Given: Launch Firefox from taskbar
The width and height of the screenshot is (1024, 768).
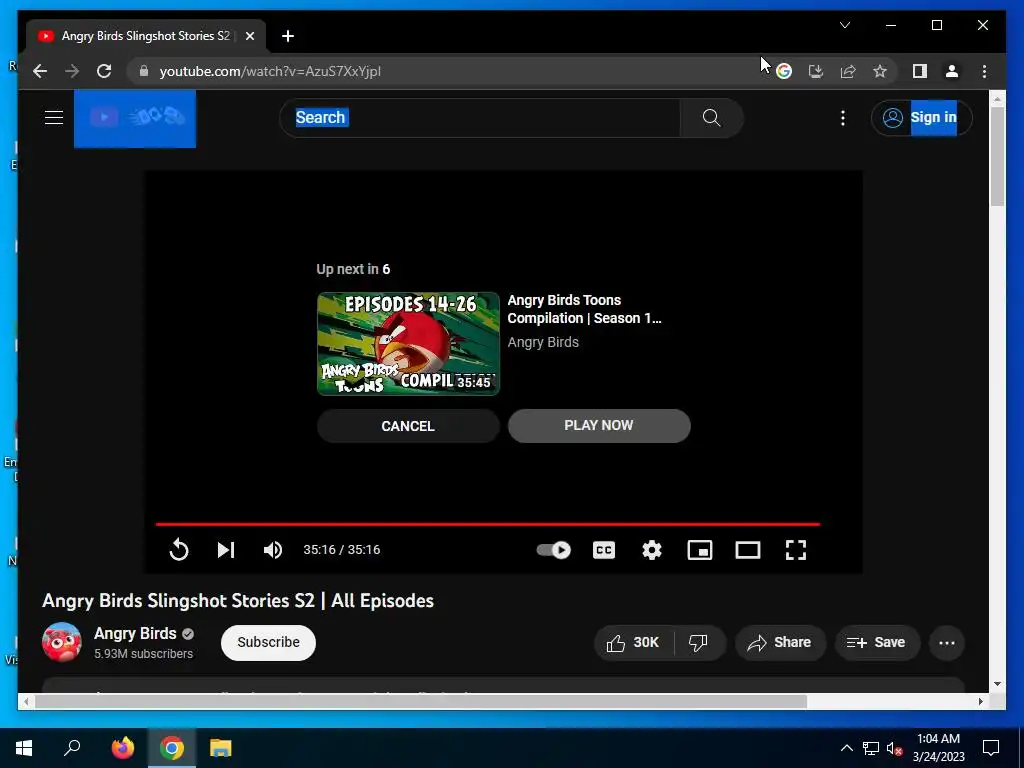Looking at the screenshot, I should click(123, 748).
